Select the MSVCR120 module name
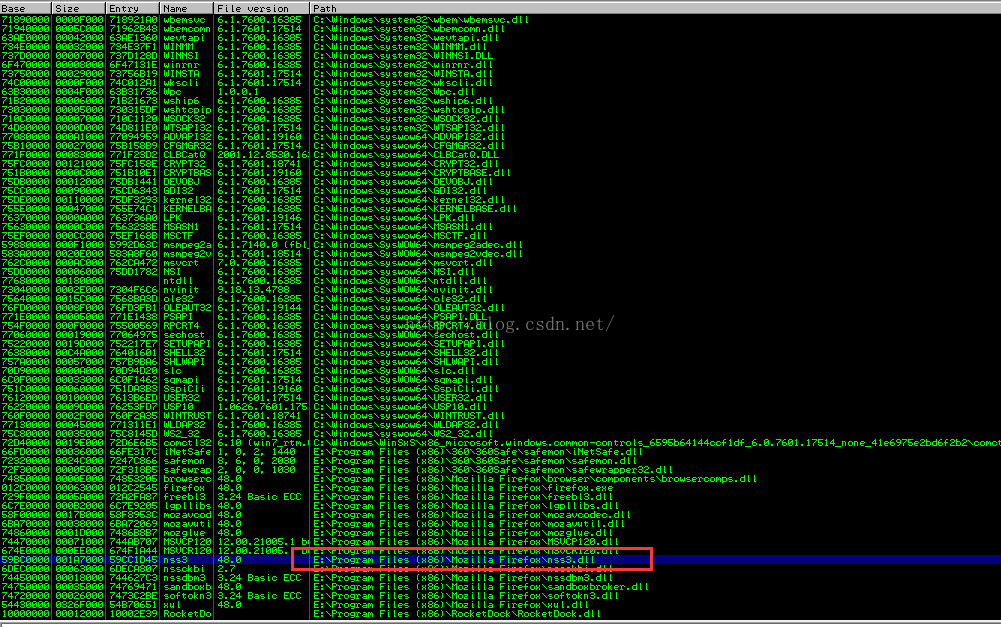 [x=187, y=550]
